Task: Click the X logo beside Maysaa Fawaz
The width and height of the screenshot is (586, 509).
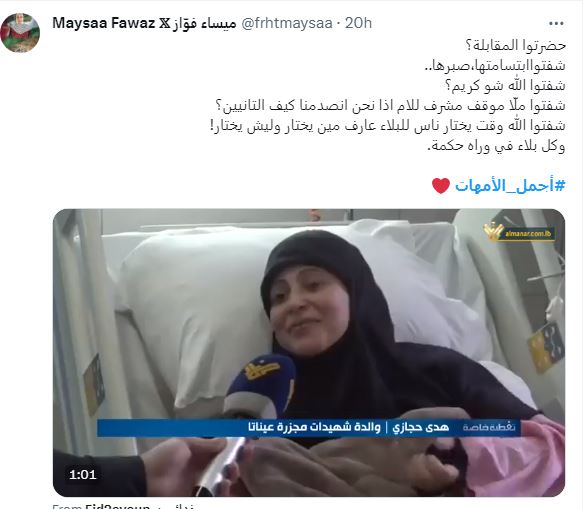Action: pos(164,23)
